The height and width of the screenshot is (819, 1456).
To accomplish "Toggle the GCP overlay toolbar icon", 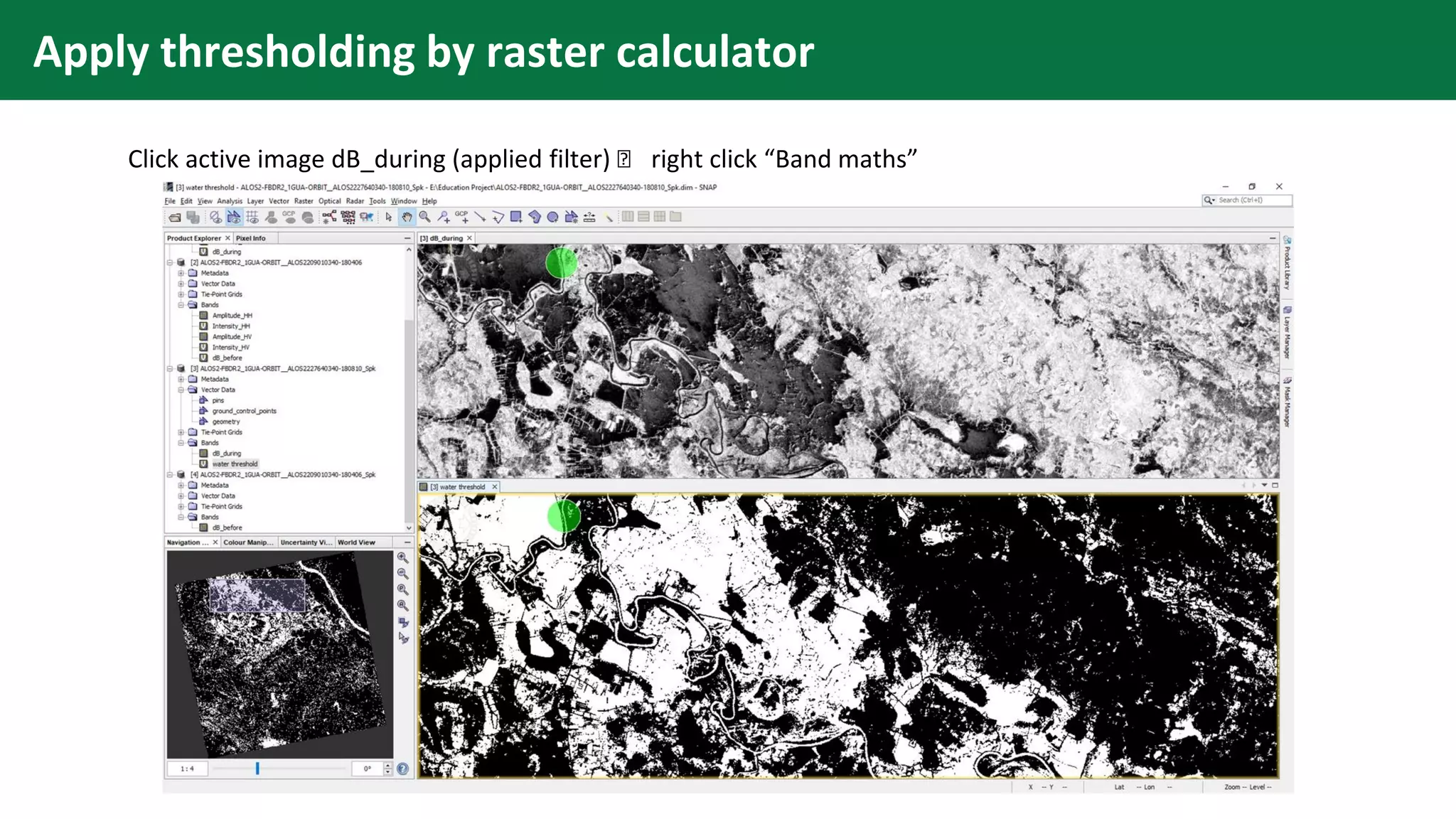I will (289, 217).
